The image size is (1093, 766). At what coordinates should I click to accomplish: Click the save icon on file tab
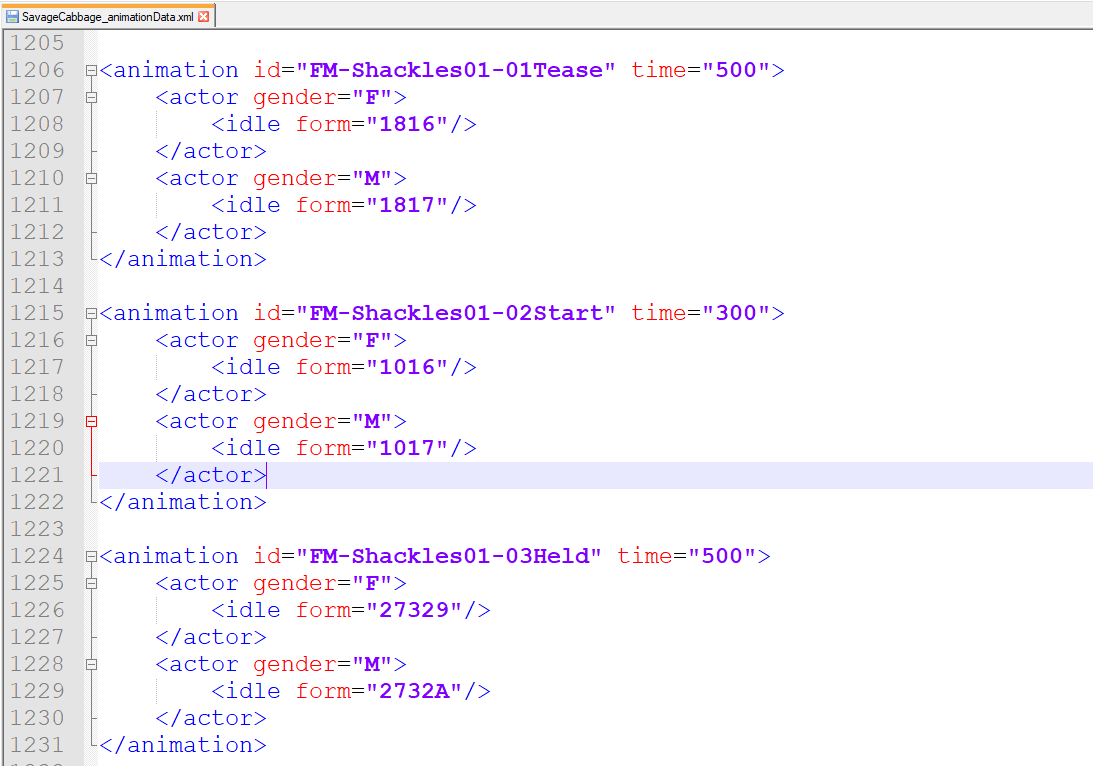[x=13, y=17]
